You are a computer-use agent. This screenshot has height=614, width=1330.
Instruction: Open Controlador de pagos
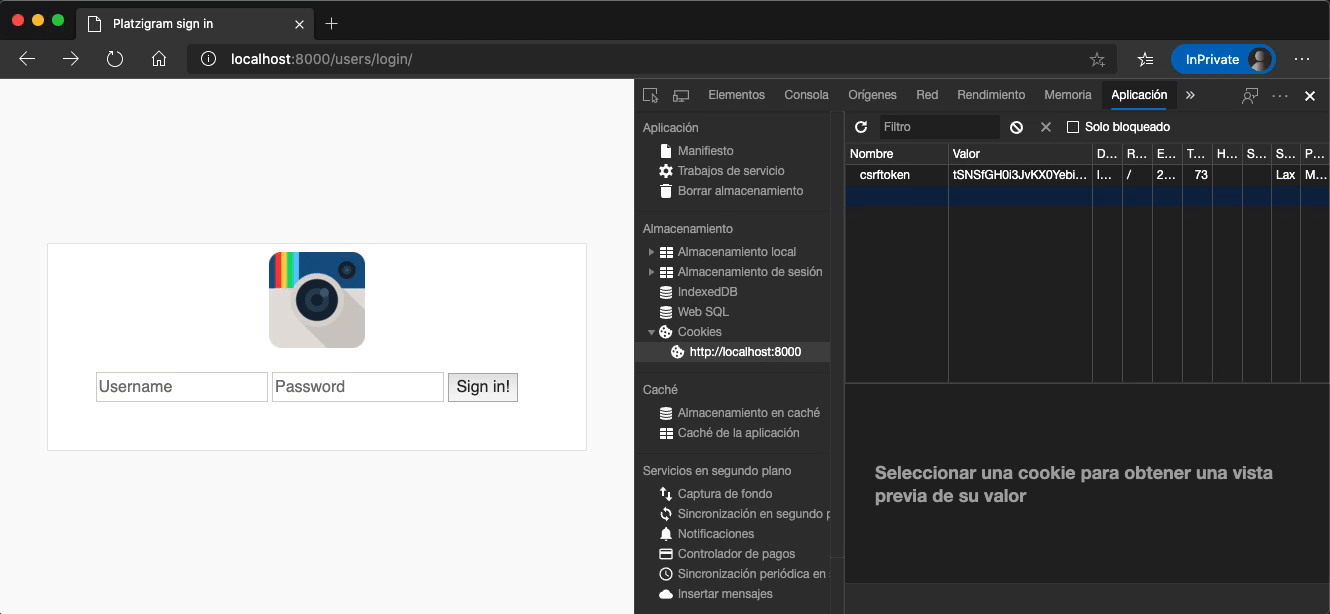(x=736, y=554)
